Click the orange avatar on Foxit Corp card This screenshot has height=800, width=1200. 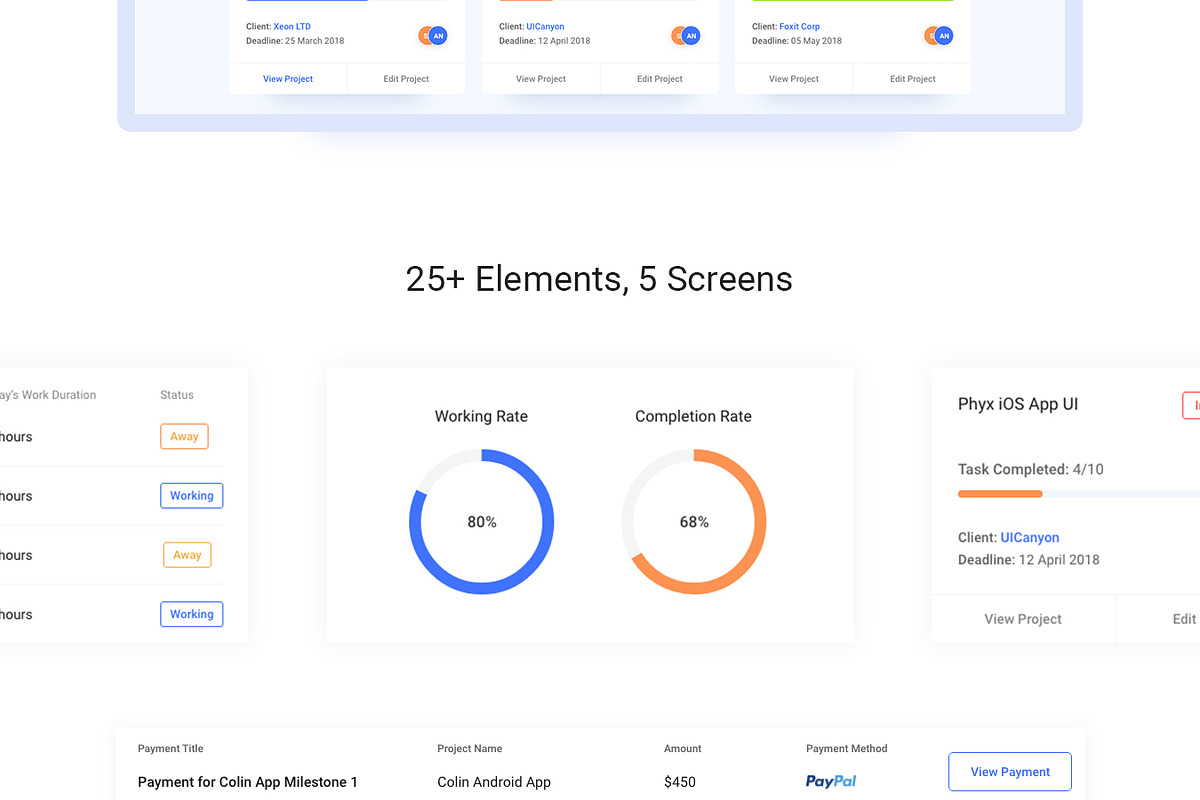[930, 36]
